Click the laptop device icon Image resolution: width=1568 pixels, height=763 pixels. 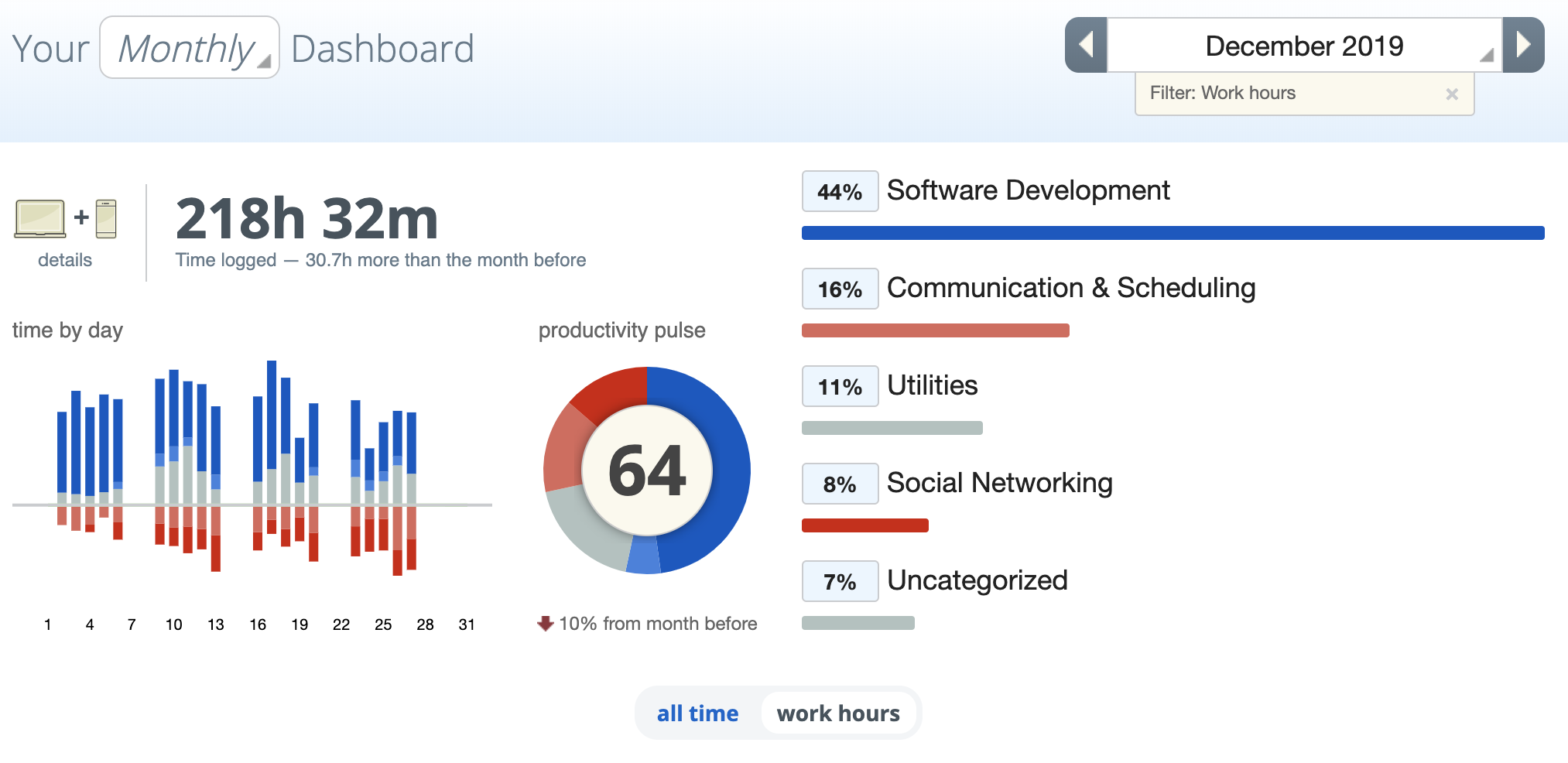(39, 219)
